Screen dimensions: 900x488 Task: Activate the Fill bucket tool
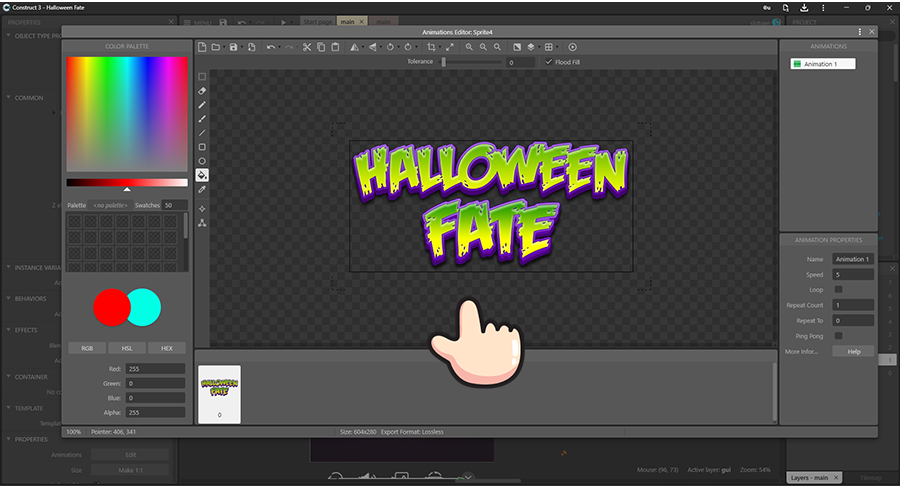202,175
